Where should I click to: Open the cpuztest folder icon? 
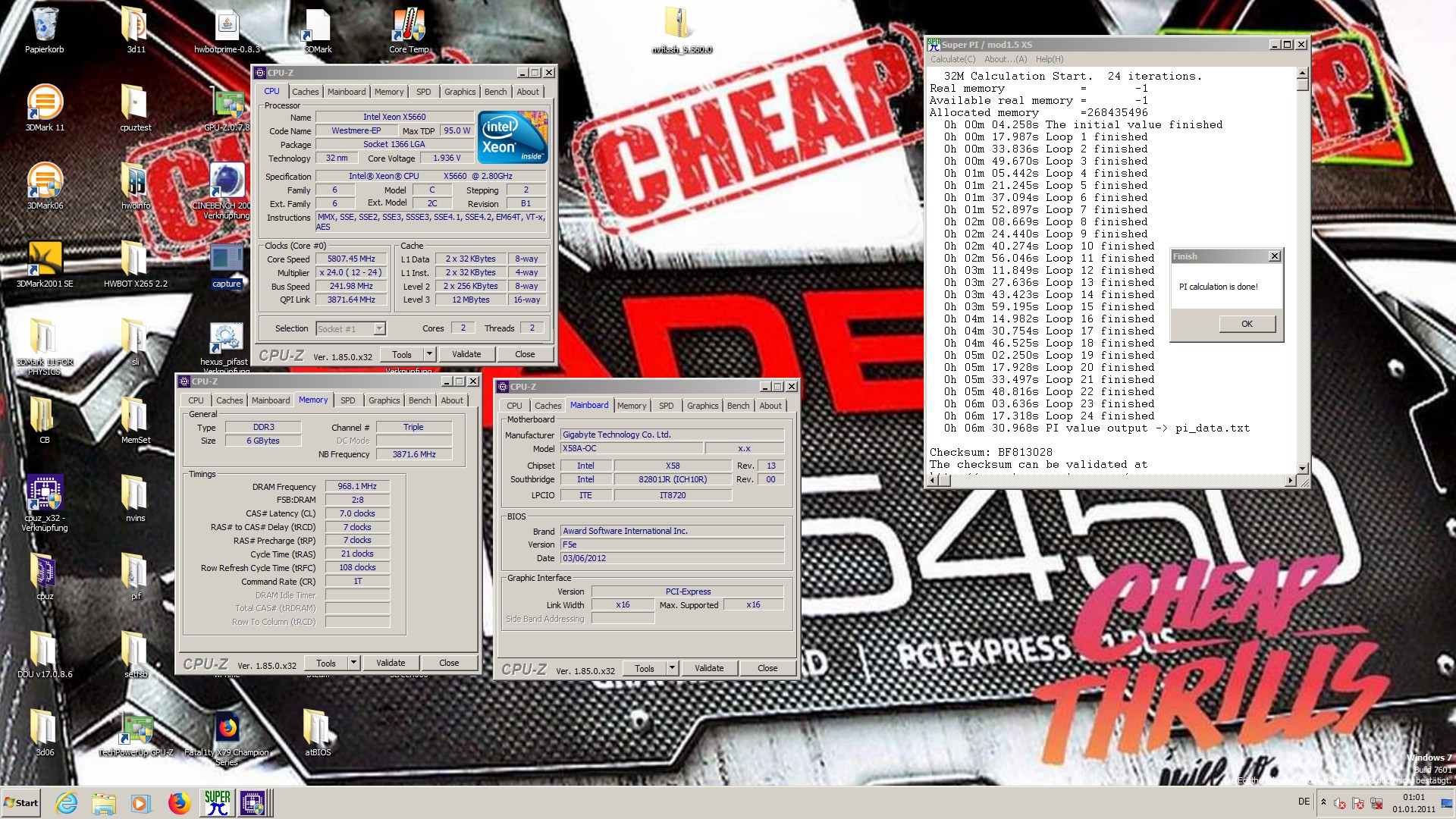pos(135,108)
